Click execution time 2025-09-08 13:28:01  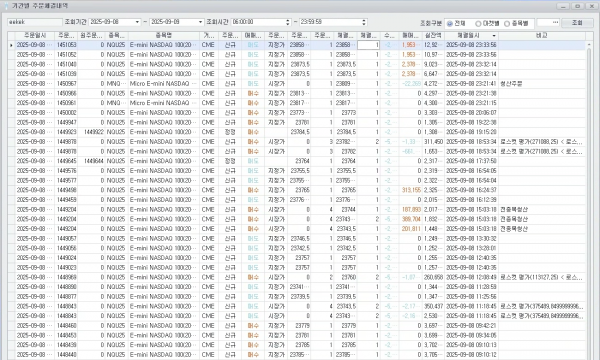coord(471,248)
